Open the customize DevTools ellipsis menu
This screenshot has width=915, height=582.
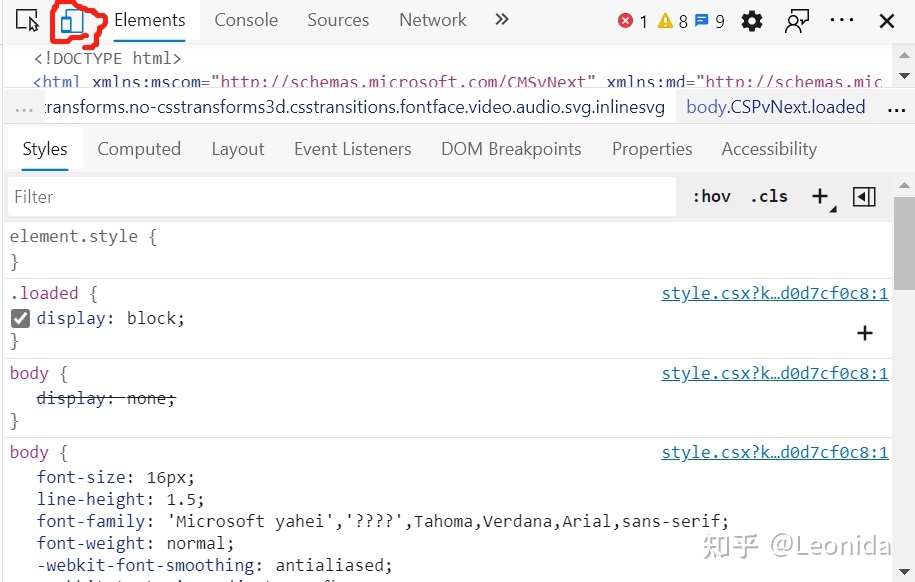tap(842, 21)
